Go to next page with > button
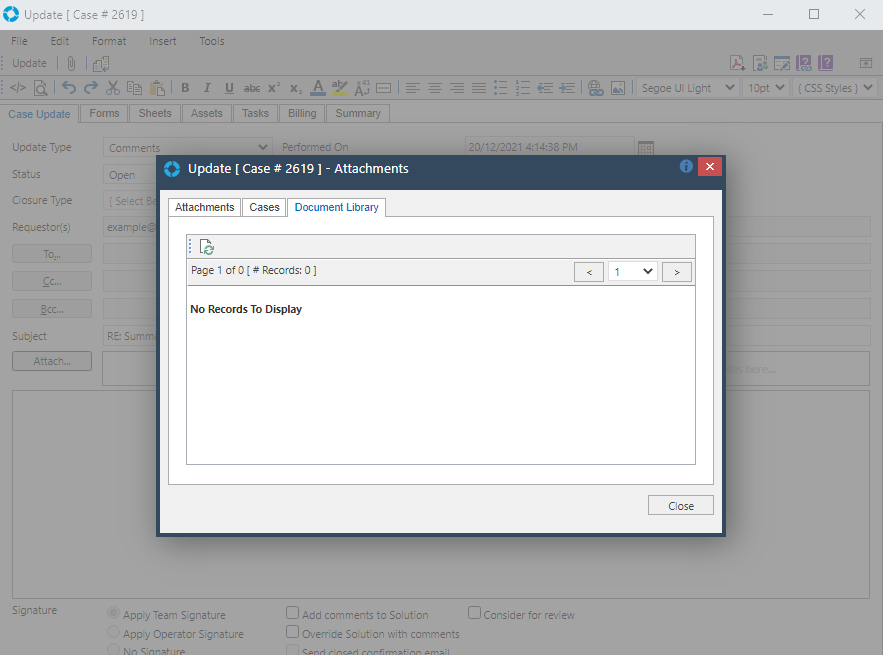The height and width of the screenshot is (655, 883). (x=677, y=272)
